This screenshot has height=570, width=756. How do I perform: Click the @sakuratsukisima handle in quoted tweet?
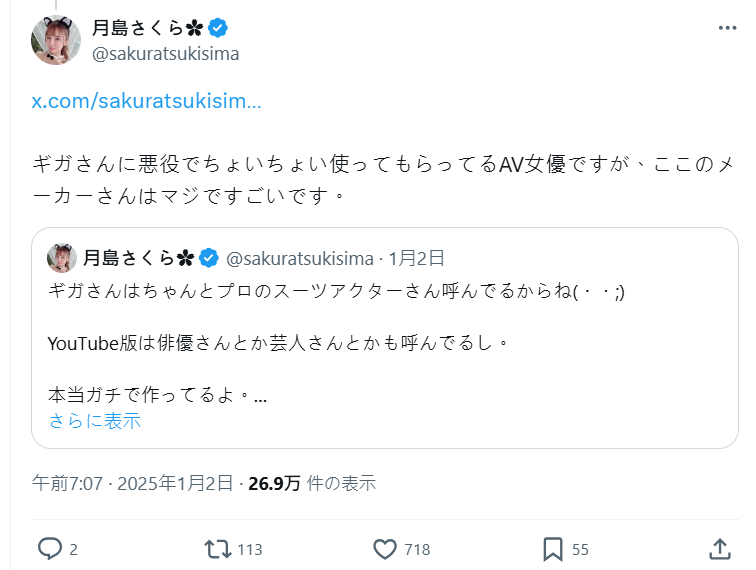coord(300,258)
